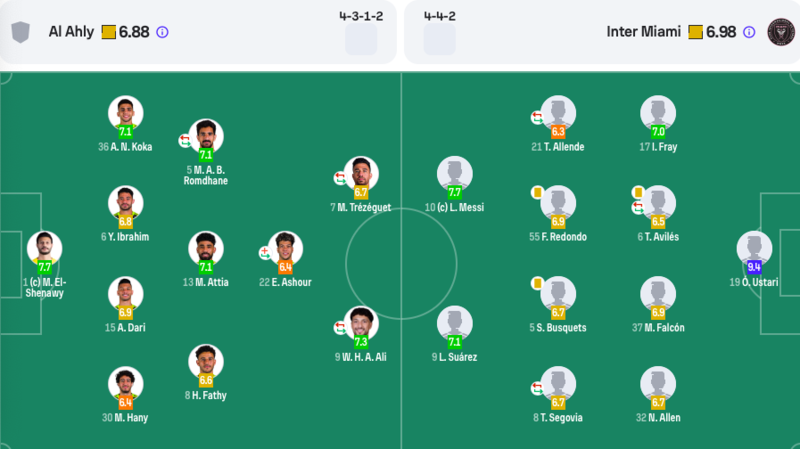The width and height of the screenshot is (800, 449).
Task: Click the yellow card icon on F. Redondo
Action: pyautogui.click(x=537, y=192)
